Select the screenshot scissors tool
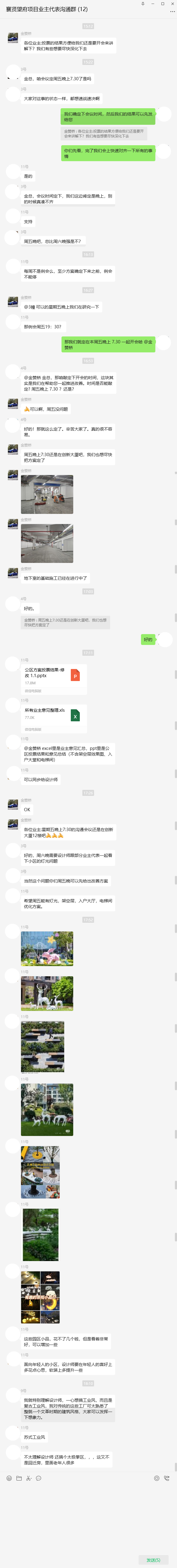Viewport: 177px width, 1568px height. (28, 1477)
